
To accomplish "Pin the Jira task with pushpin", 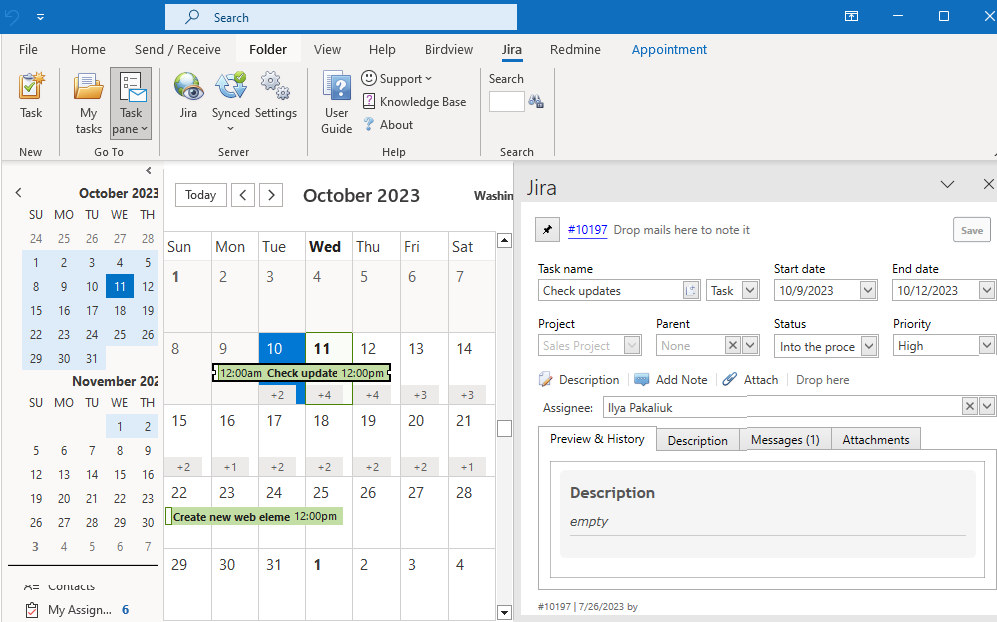I will click(x=547, y=230).
